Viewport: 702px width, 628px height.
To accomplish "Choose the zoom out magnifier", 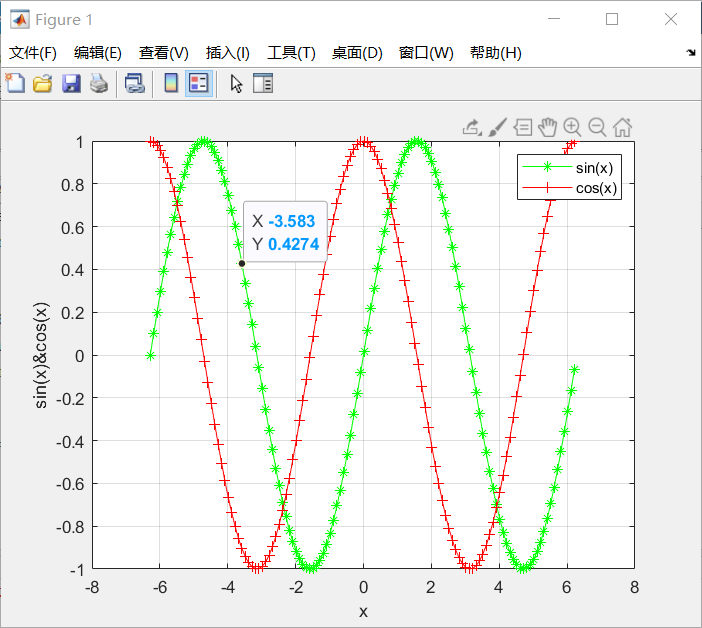I will click(x=597, y=128).
